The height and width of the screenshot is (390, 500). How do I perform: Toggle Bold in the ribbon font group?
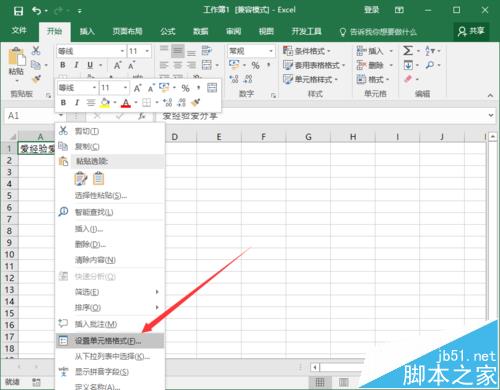(x=63, y=65)
